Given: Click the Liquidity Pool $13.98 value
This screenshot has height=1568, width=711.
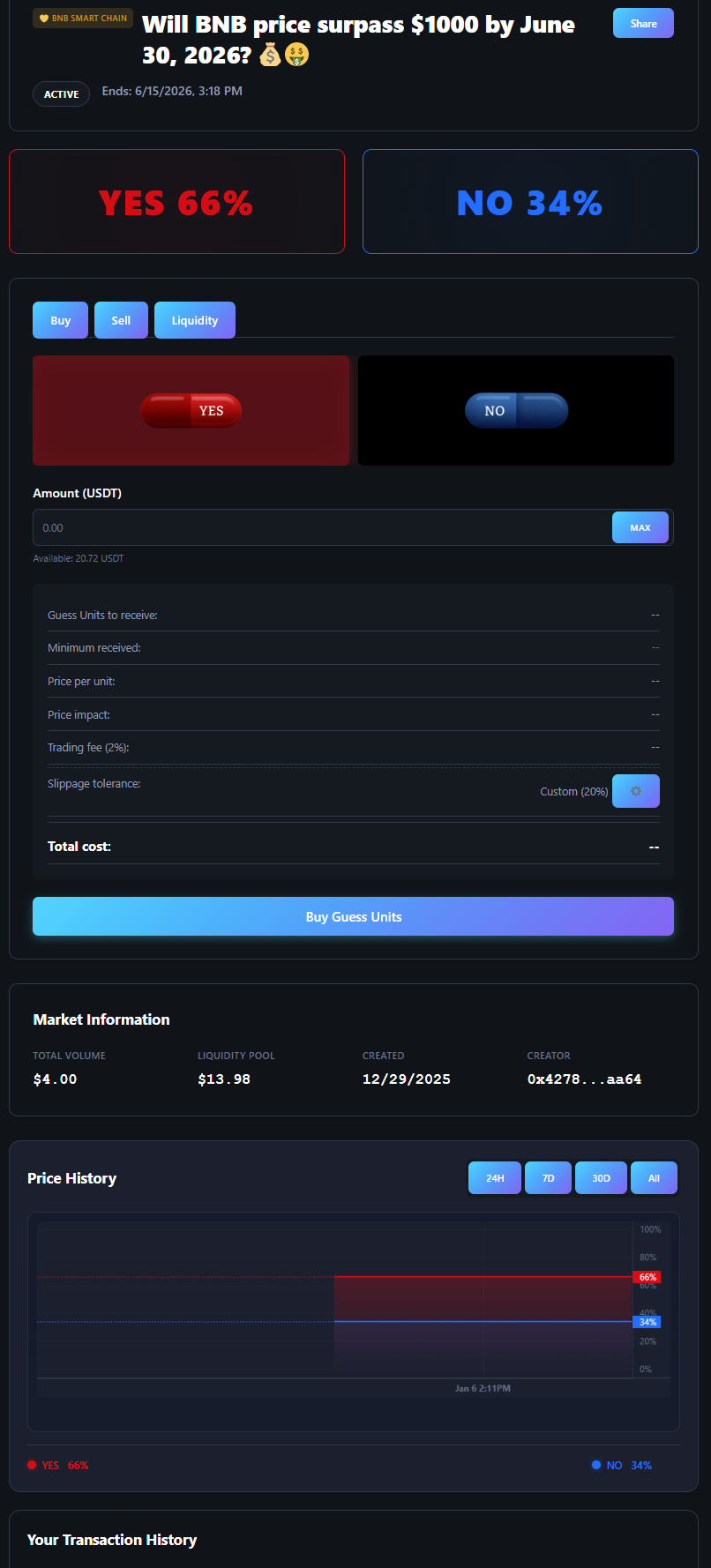Looking at the screenshot, I should (x=224, y=1079).
